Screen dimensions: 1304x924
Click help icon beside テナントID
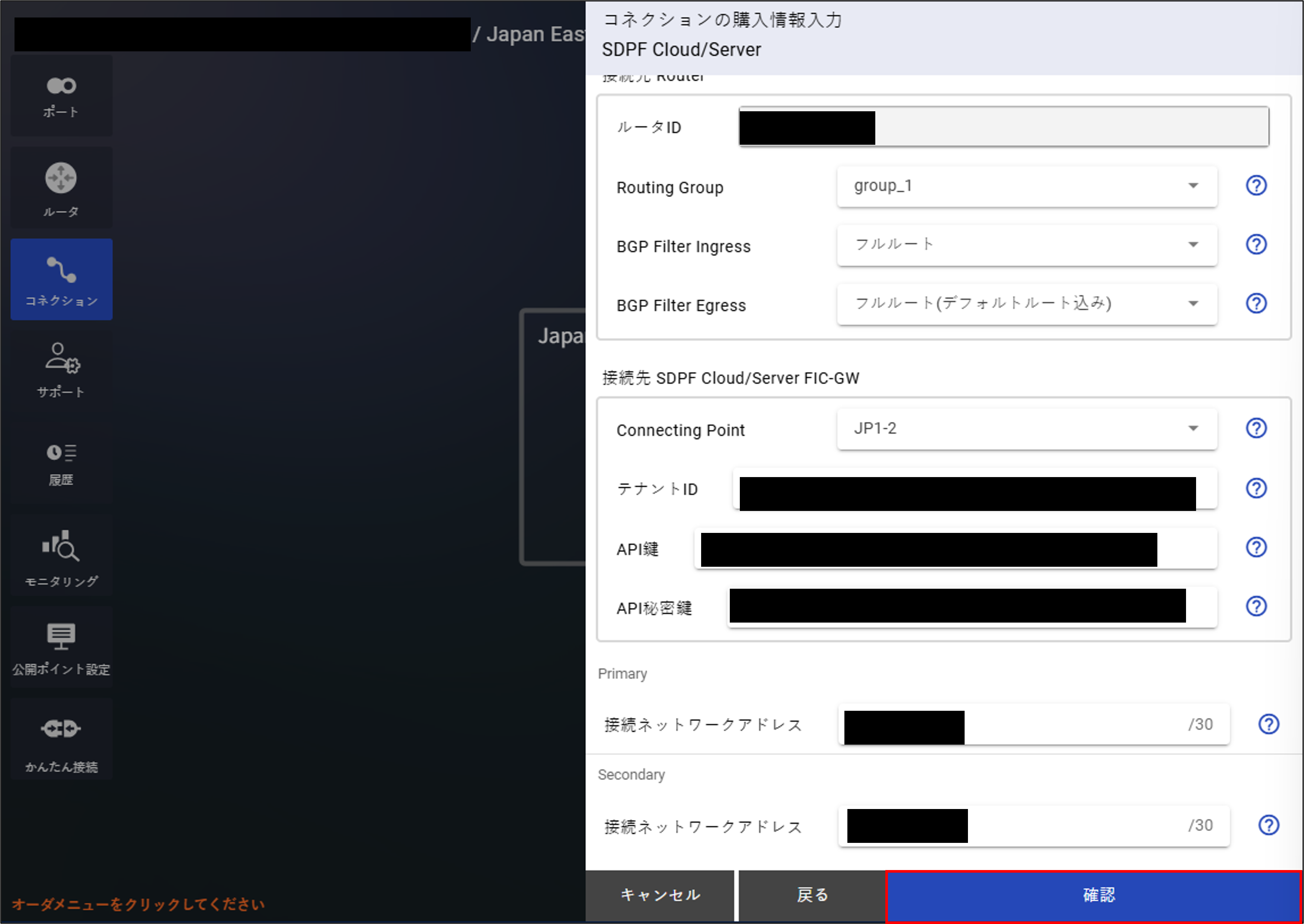[1256, 488]
